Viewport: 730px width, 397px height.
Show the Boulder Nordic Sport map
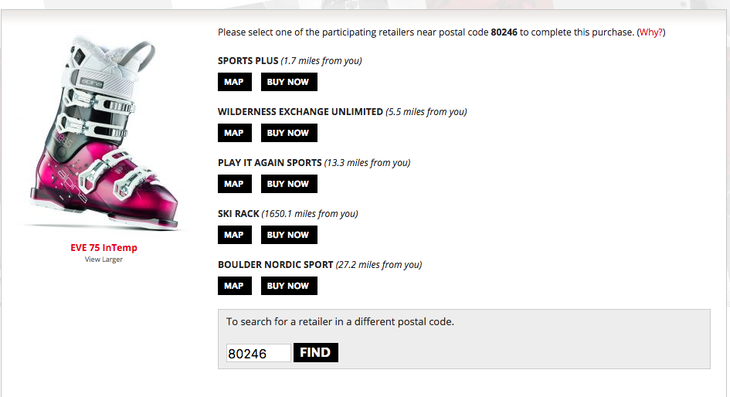235,286
